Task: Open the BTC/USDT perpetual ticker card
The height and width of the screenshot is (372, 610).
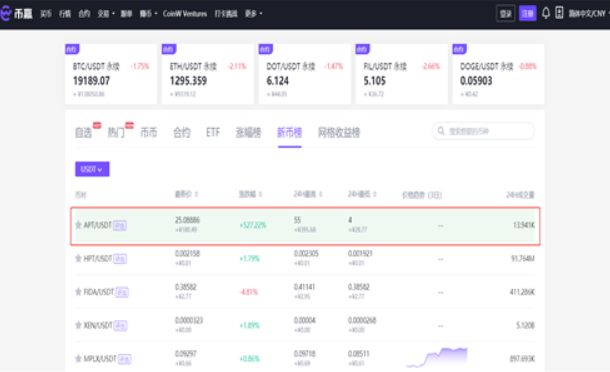Action: point(111,74)
